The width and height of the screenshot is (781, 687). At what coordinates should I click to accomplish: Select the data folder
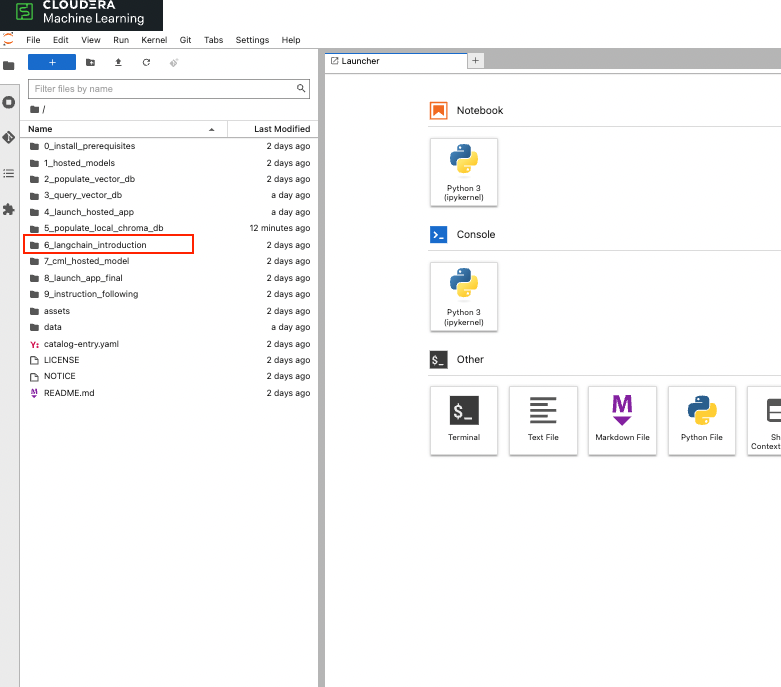pos(169,327)
